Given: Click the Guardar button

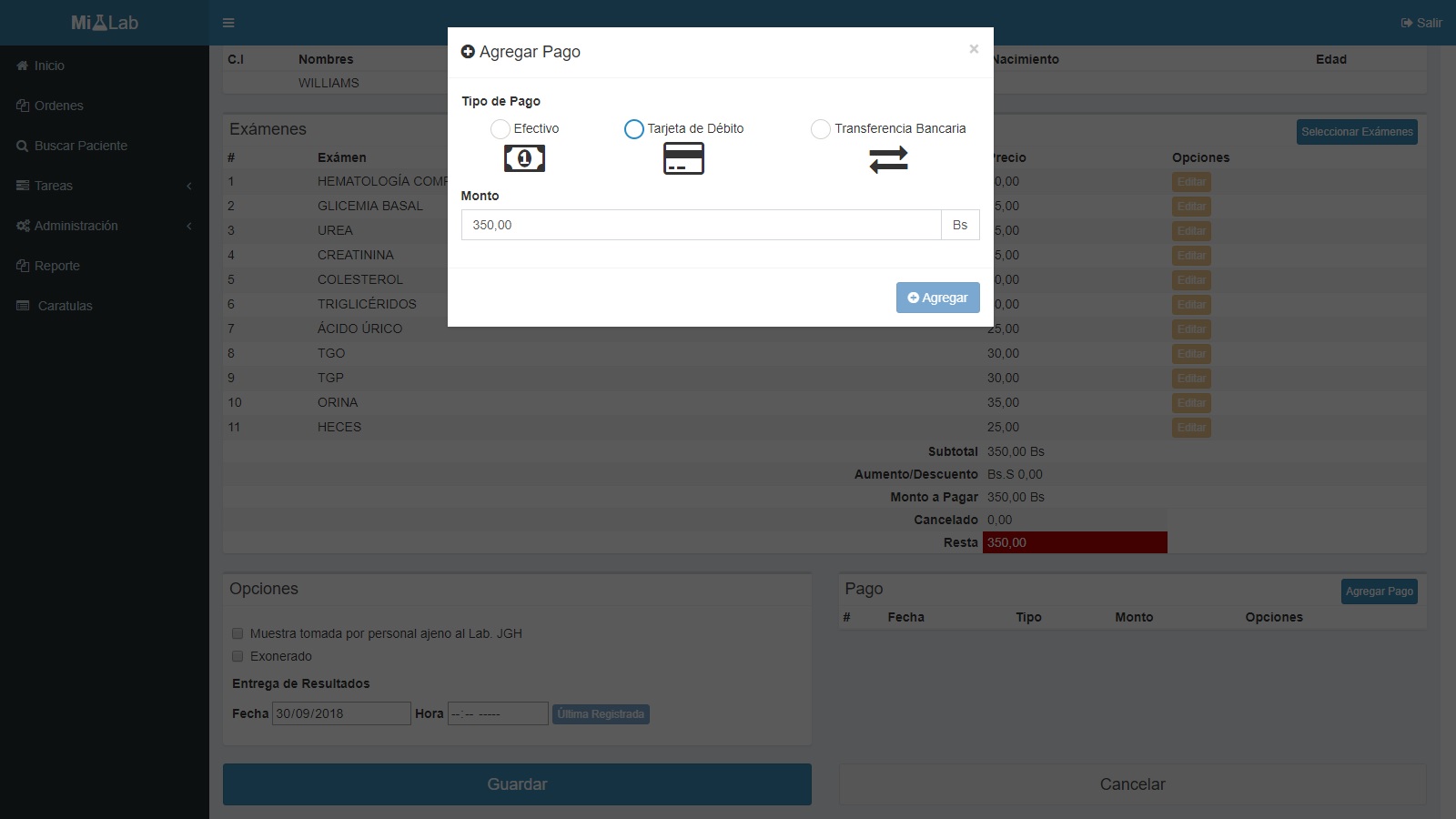Looking at the screenshot, I should click(517, 784).
